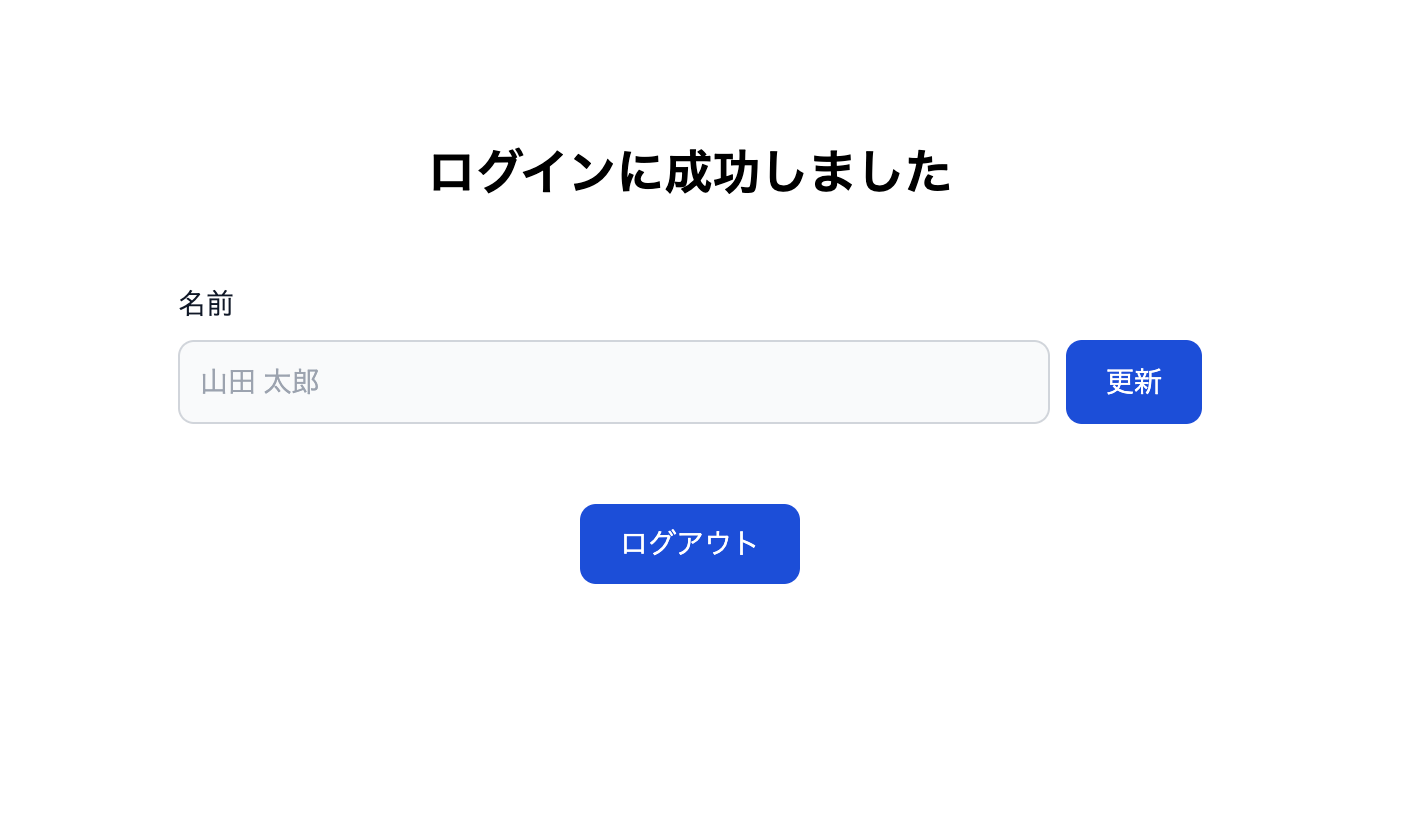Submit the name with 更新

pos(1133,382)
